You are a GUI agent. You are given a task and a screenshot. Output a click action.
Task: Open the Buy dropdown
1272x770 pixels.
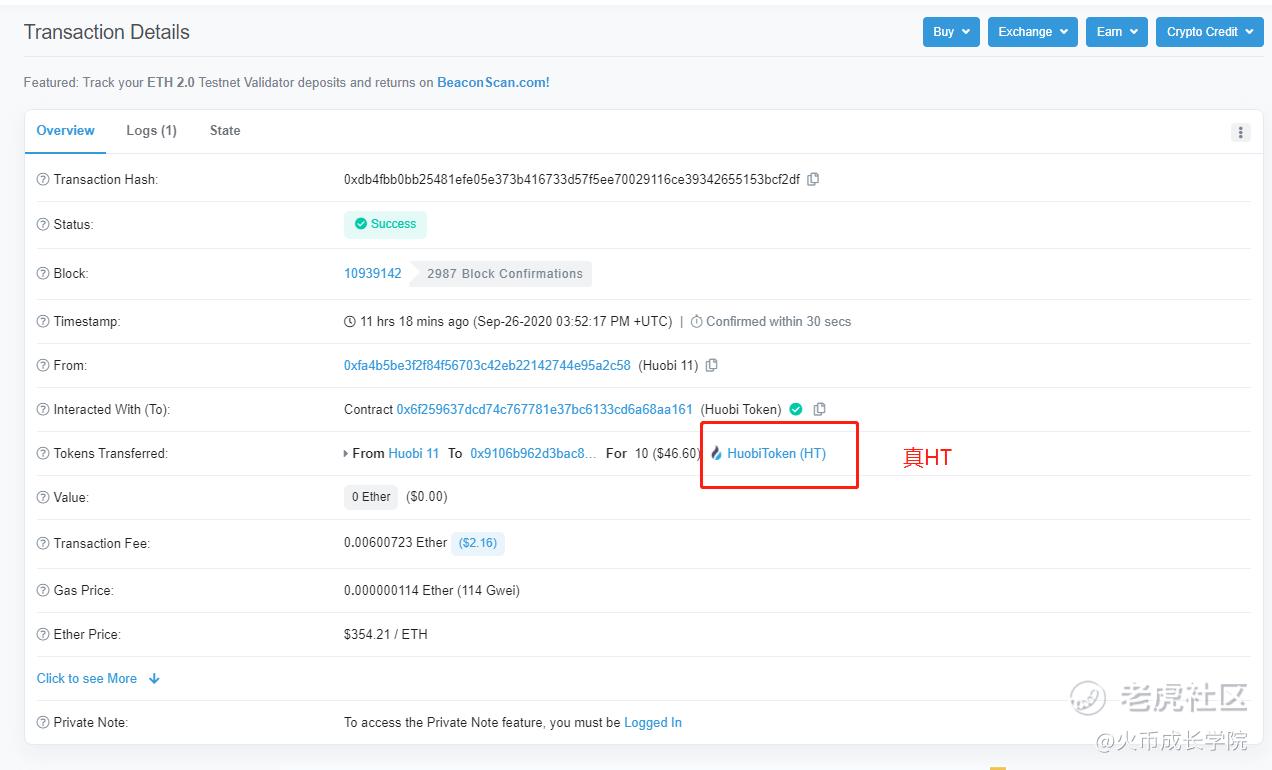[951, 32]
